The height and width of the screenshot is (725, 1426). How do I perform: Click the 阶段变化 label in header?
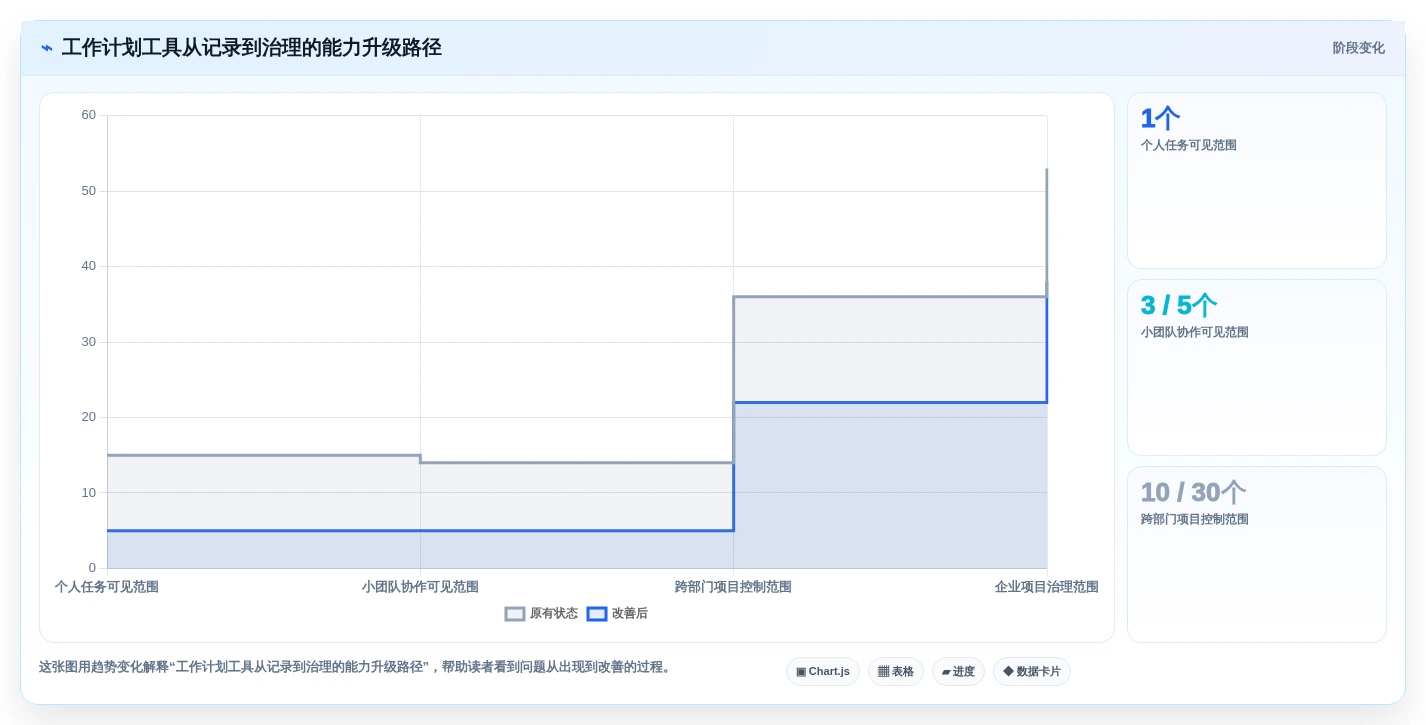click(x=1358, y=48)
